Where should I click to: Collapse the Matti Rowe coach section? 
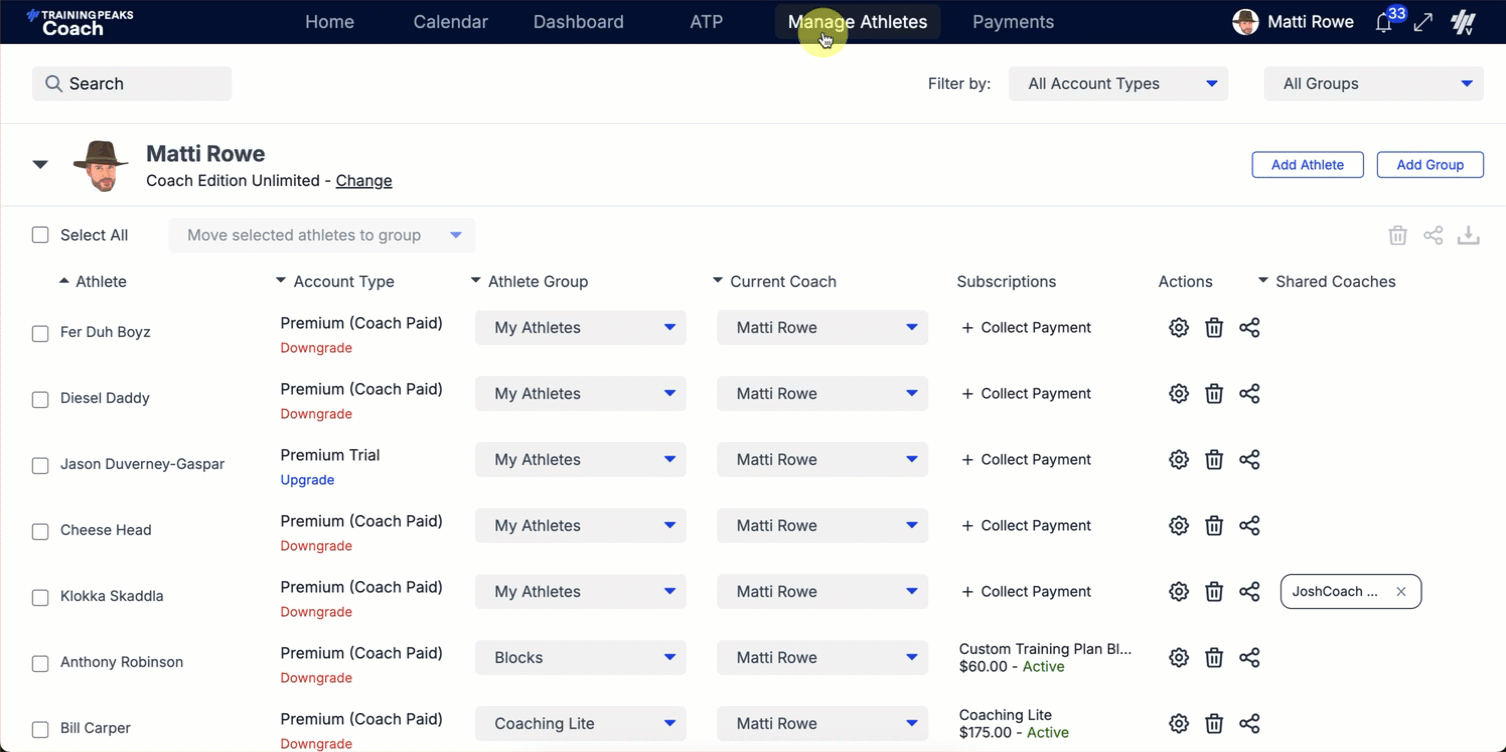40,164
